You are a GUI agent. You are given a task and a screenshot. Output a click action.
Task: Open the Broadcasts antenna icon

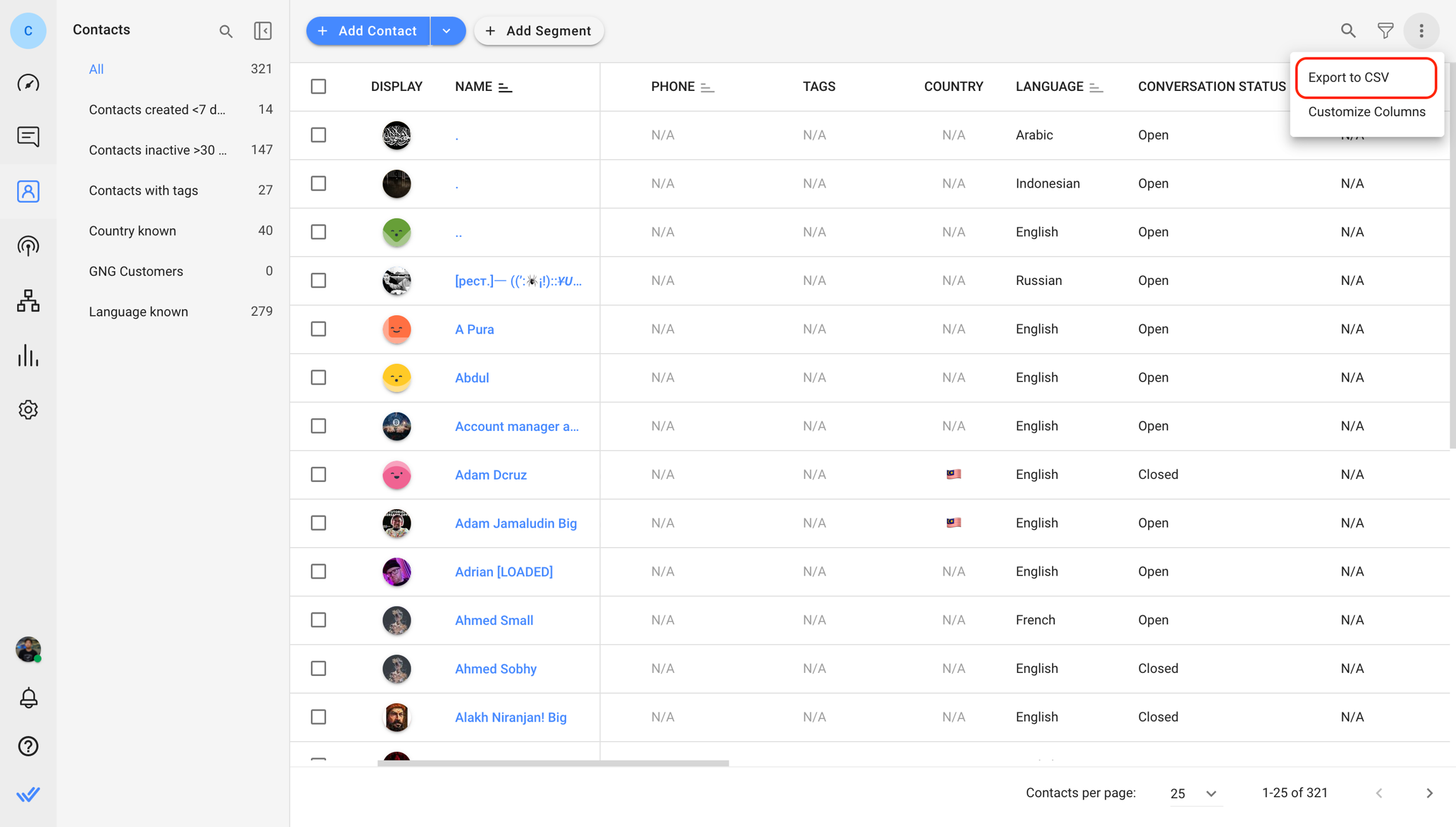point(28,246)
